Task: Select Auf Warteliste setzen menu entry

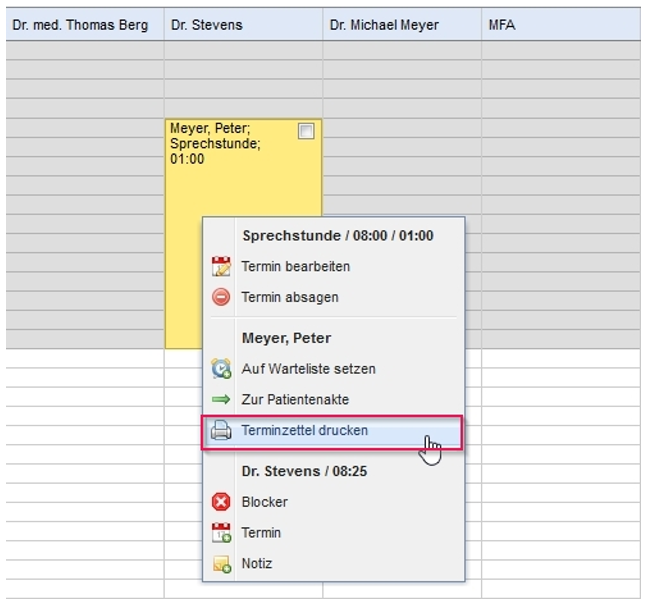Action: (x=308, y=369)
